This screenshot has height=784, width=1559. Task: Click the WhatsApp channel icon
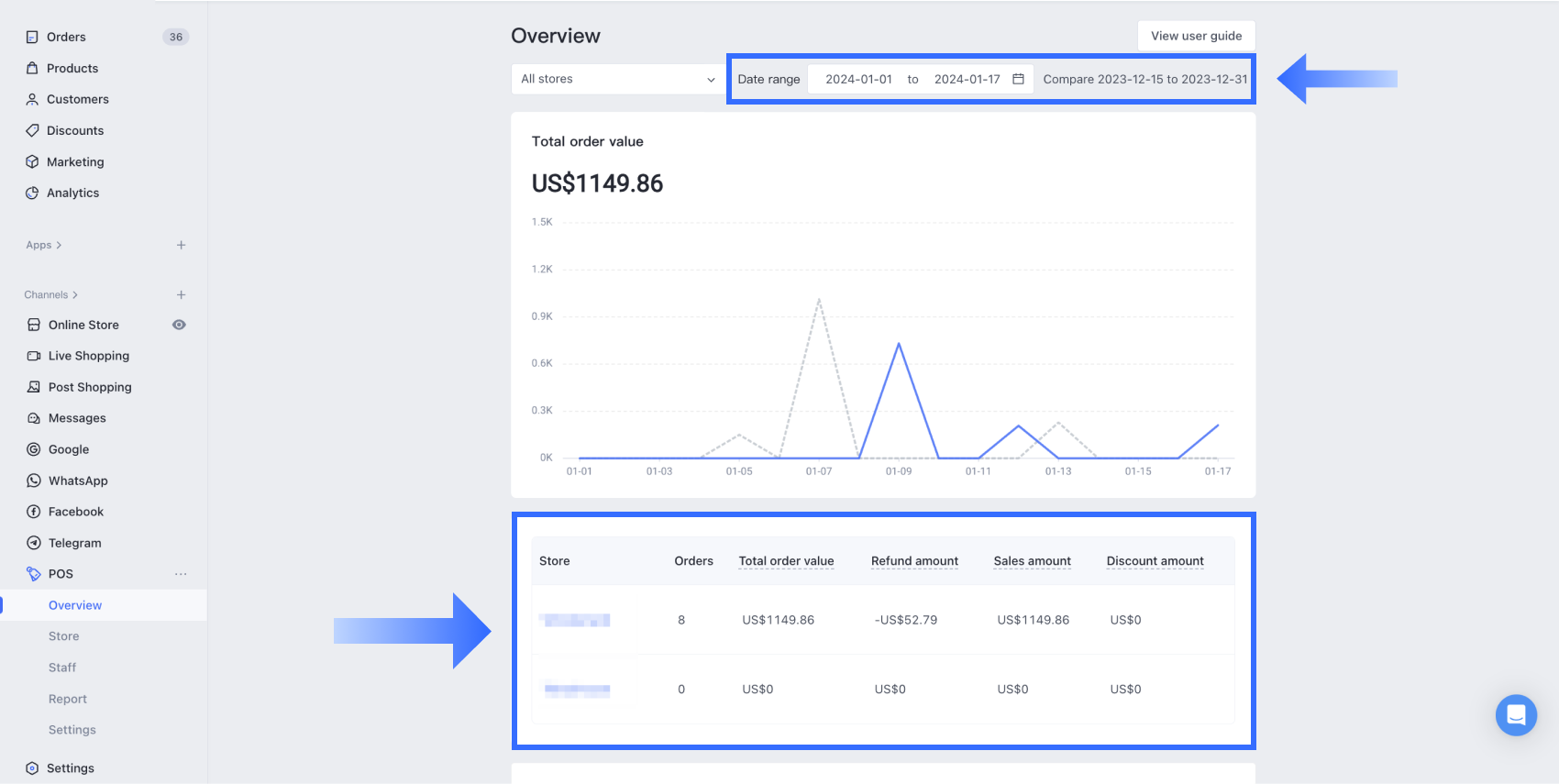[34, 480]
